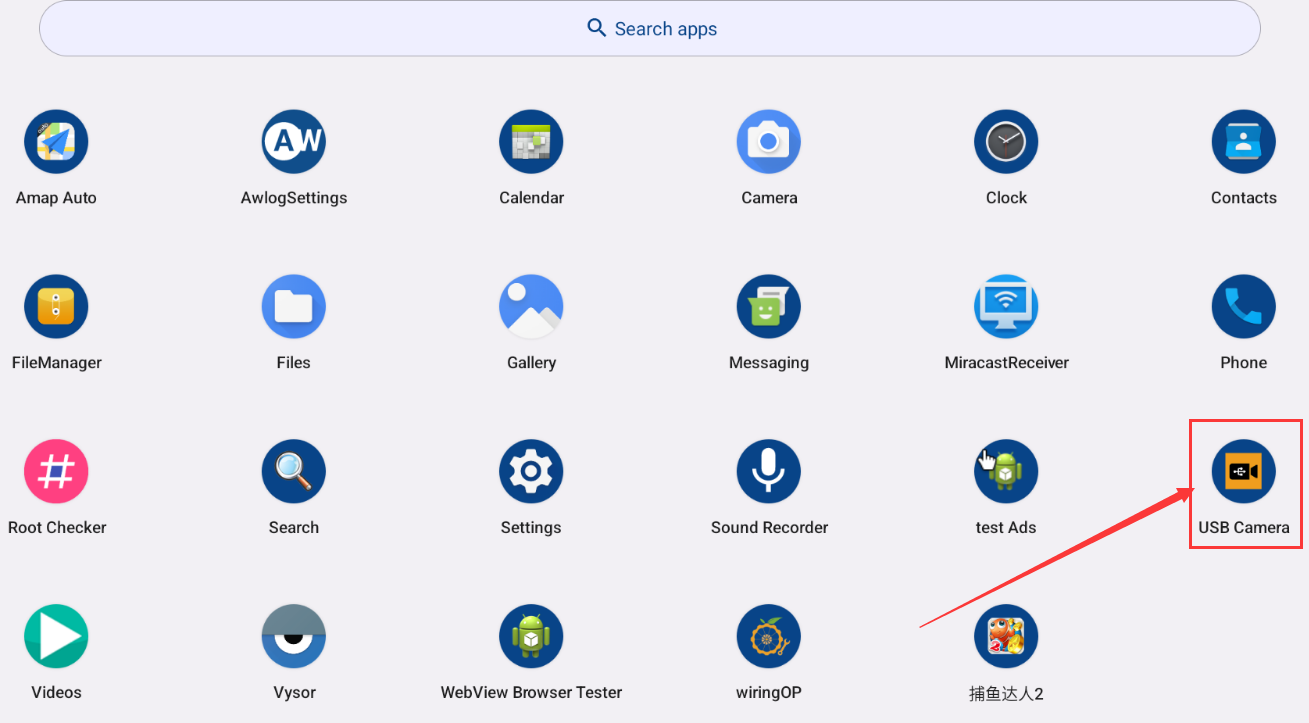Focus the Search apps field

tap(650, 28)
